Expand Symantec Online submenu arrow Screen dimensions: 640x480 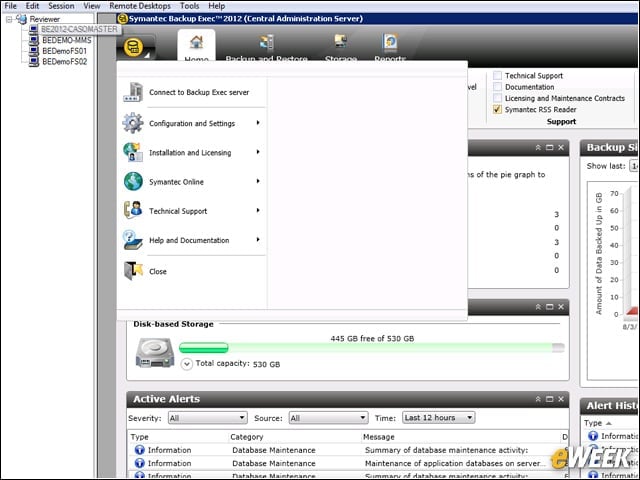[258, 181]
